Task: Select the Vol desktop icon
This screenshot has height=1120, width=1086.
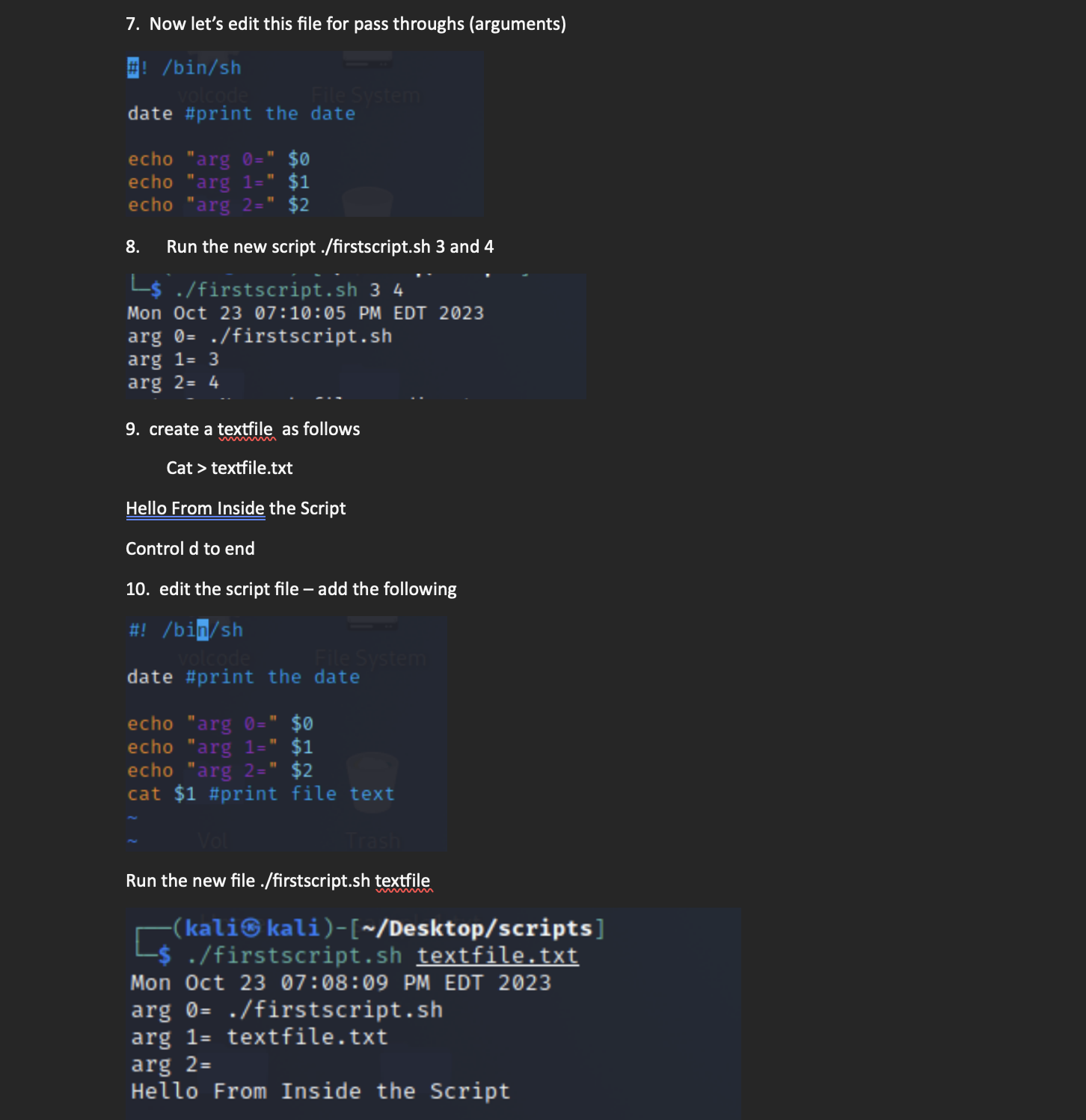Action: pyautogui.click(x=212, y=840)
